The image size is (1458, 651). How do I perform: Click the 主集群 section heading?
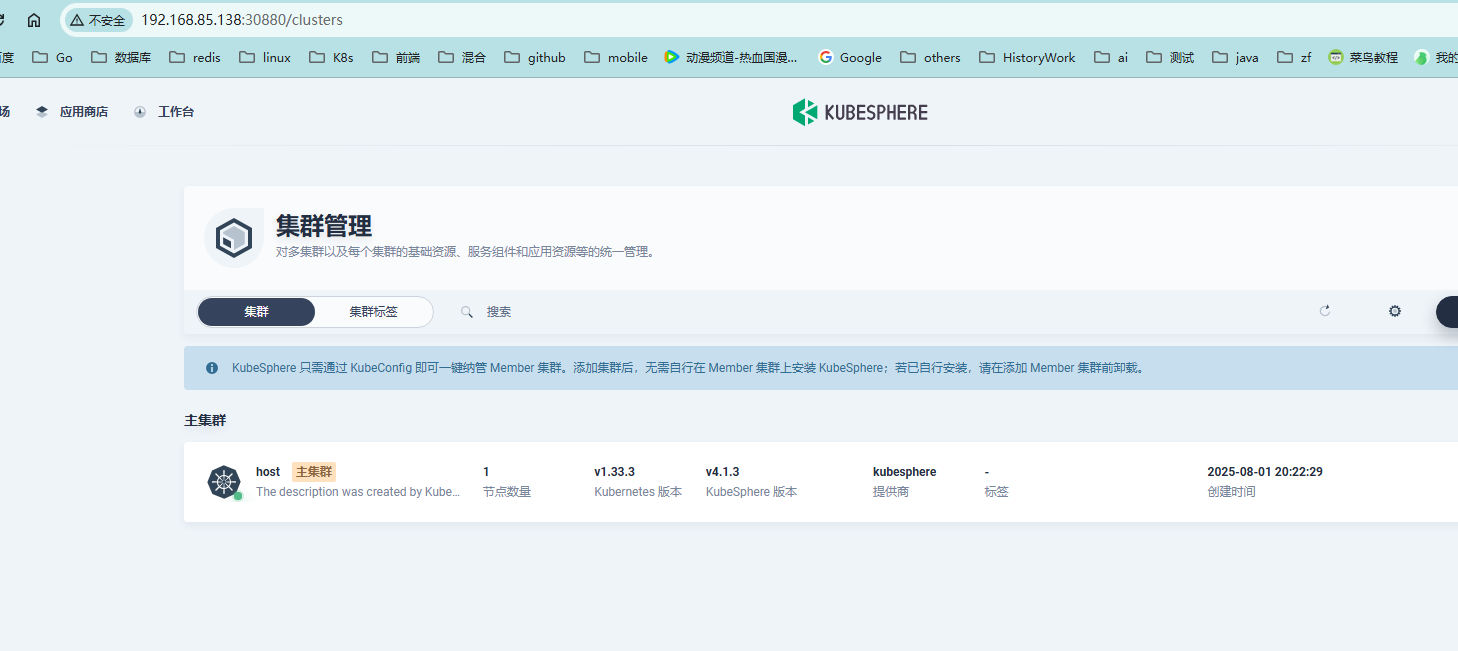(x=205, y=420)
